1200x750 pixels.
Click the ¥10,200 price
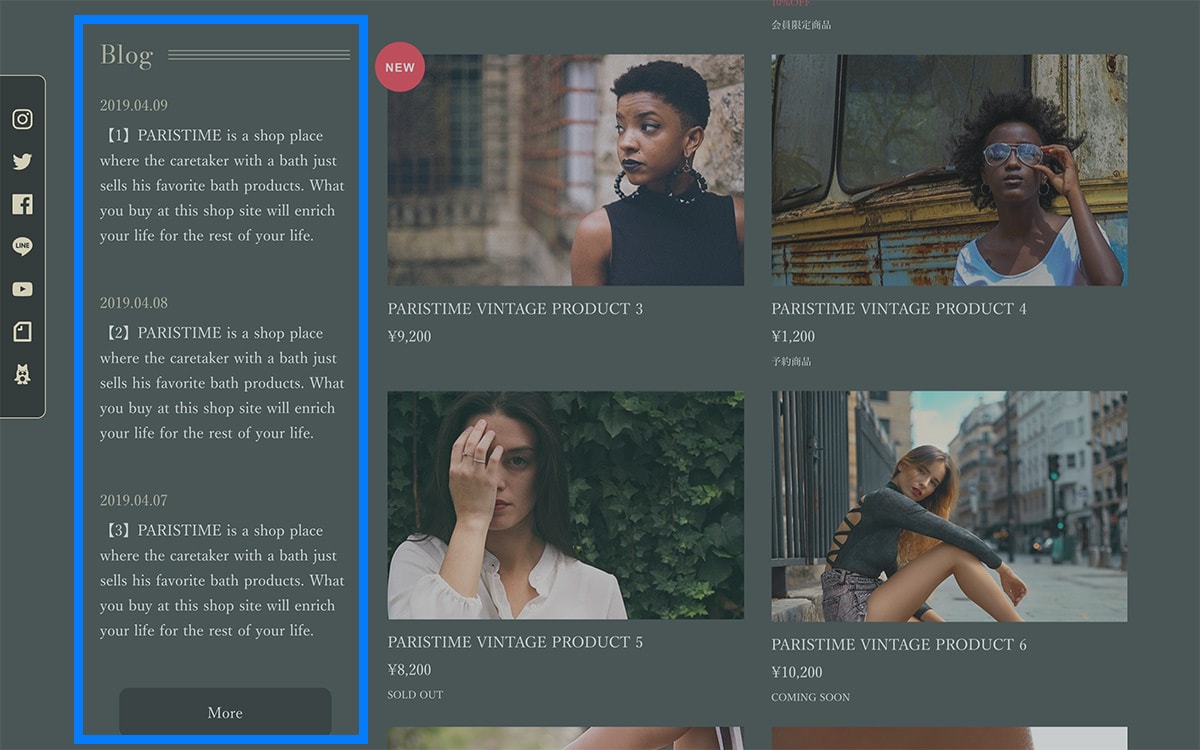click(x=797, y=673)
